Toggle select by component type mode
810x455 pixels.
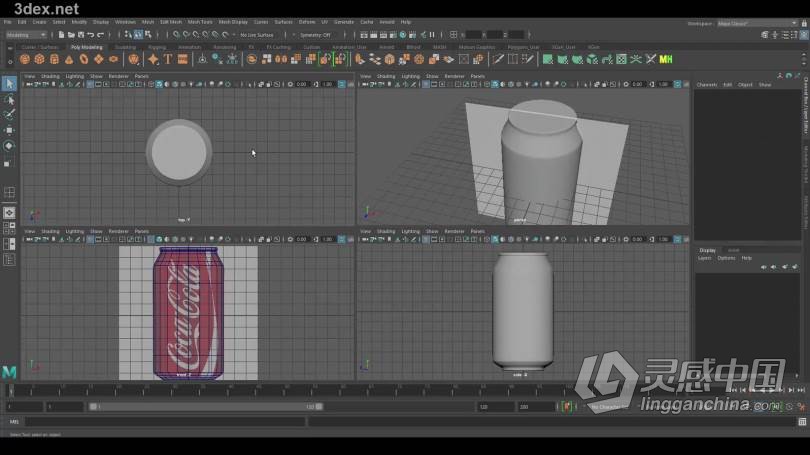(148, 35)
